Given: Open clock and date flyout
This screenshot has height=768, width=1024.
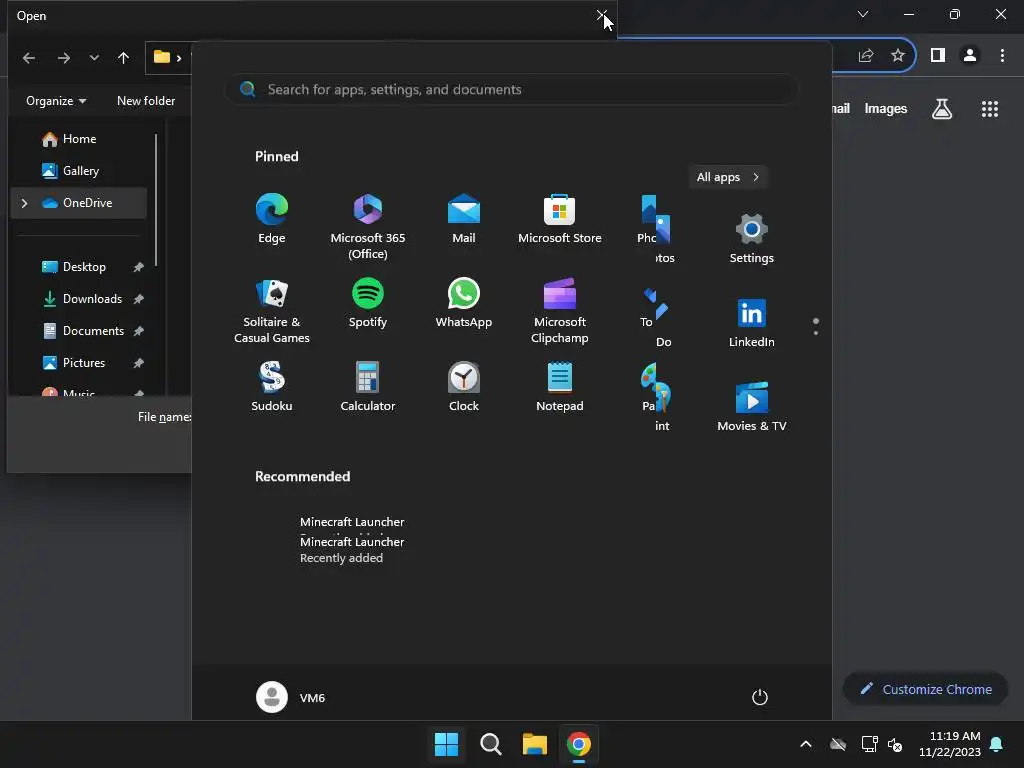Looking at the screenshot, I should (950, 744).
